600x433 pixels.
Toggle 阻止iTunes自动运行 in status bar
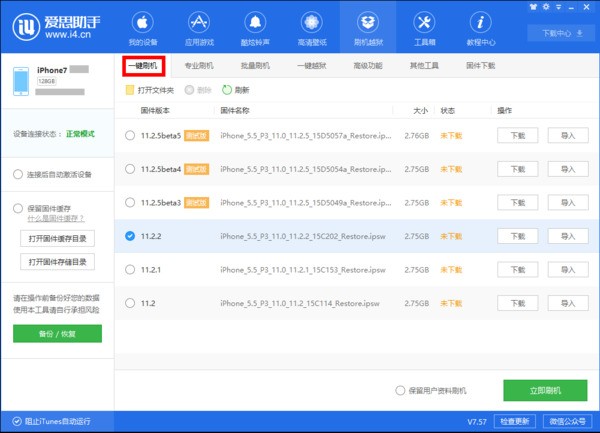(12, 421)
